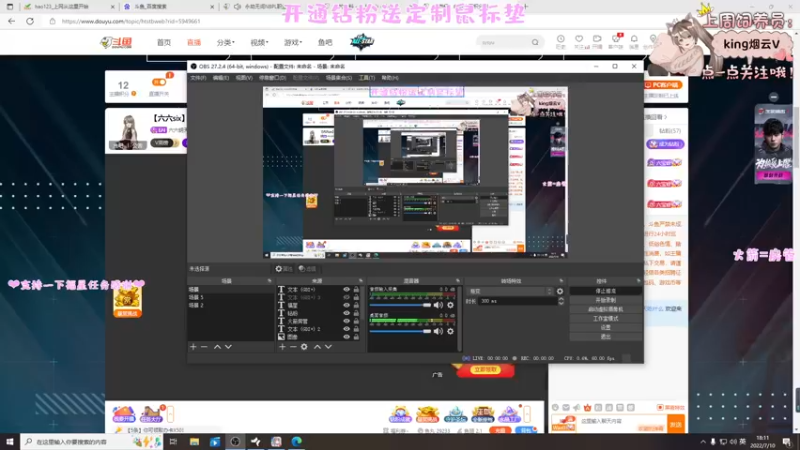Viewport: 800px width, 450px height.
Task: Open Douyu notification bell icon
Action: [x=634, y=39]
